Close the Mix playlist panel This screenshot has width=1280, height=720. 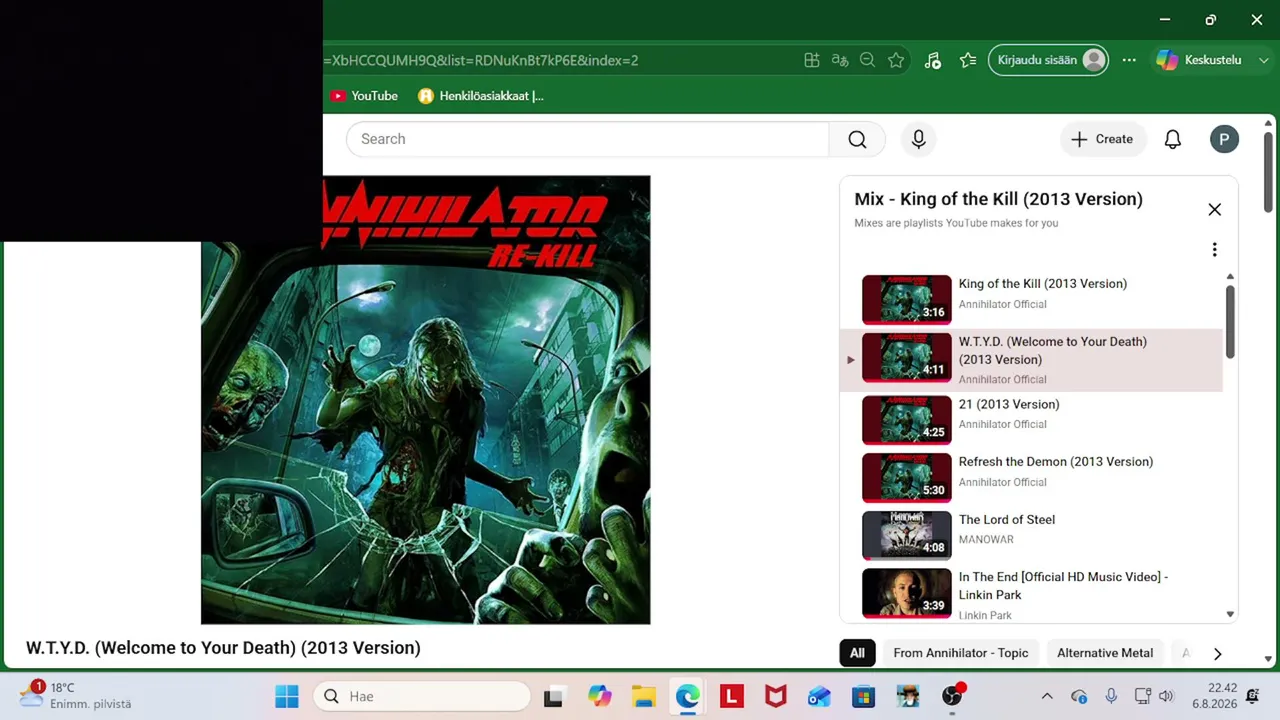[x=1214, y=209]
